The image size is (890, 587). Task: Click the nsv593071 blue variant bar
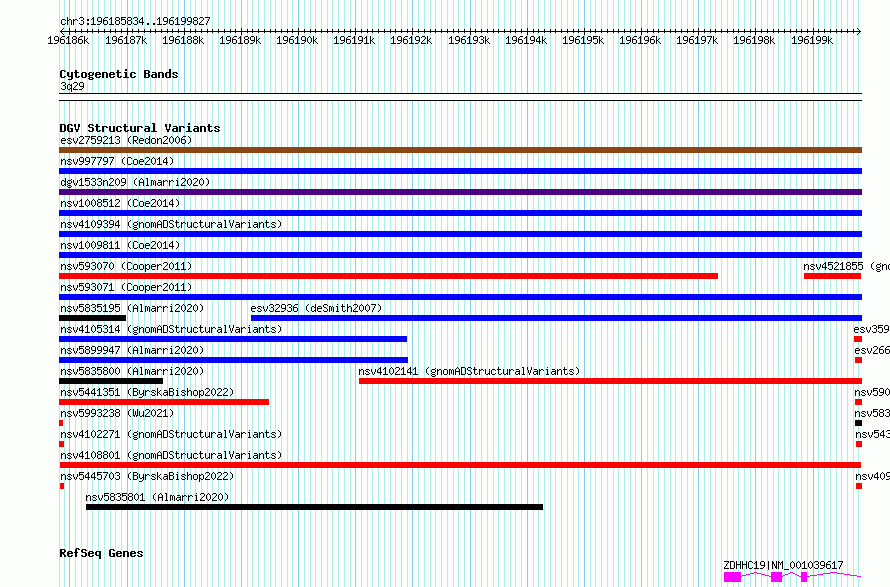pos(460,297)
